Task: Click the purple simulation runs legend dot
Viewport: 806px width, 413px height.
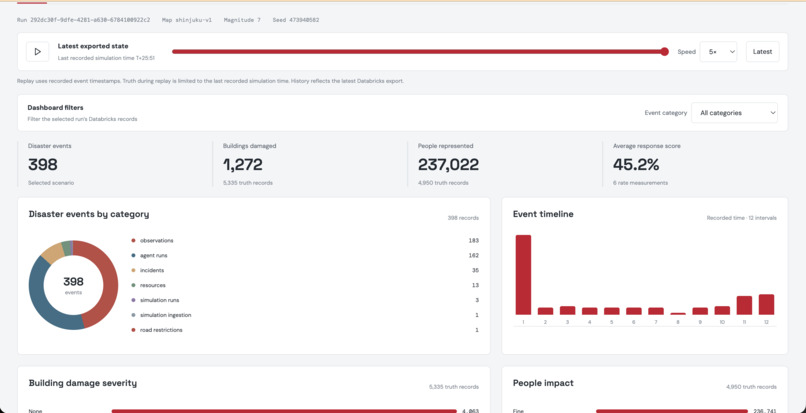Action: point(133,300)
